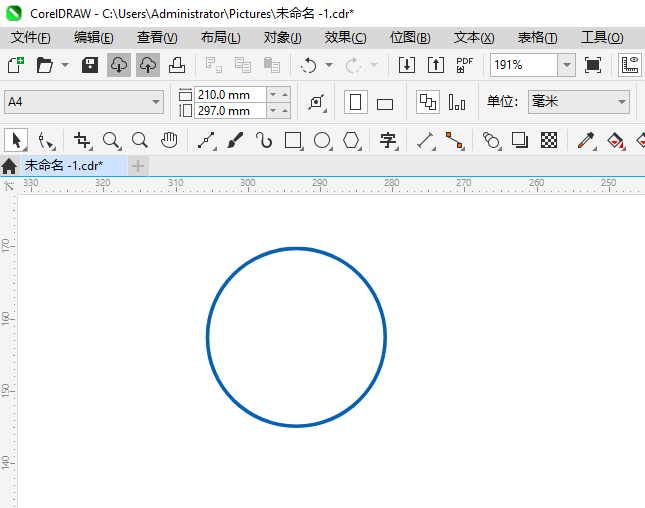Click the page width 210.0 mm field

230,95
